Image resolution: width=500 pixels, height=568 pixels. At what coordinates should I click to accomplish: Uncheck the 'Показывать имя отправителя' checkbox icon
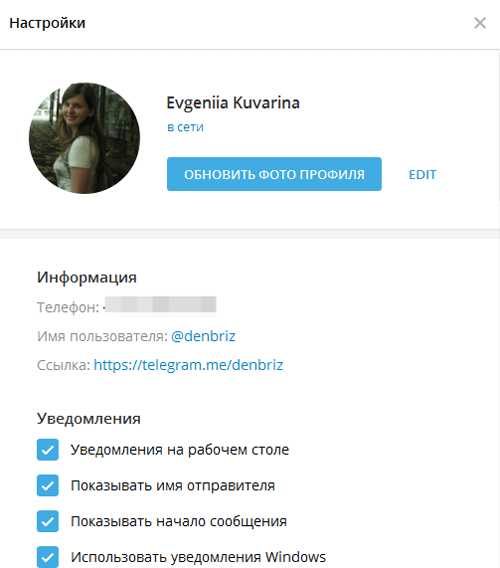click(x=47, y=485)
